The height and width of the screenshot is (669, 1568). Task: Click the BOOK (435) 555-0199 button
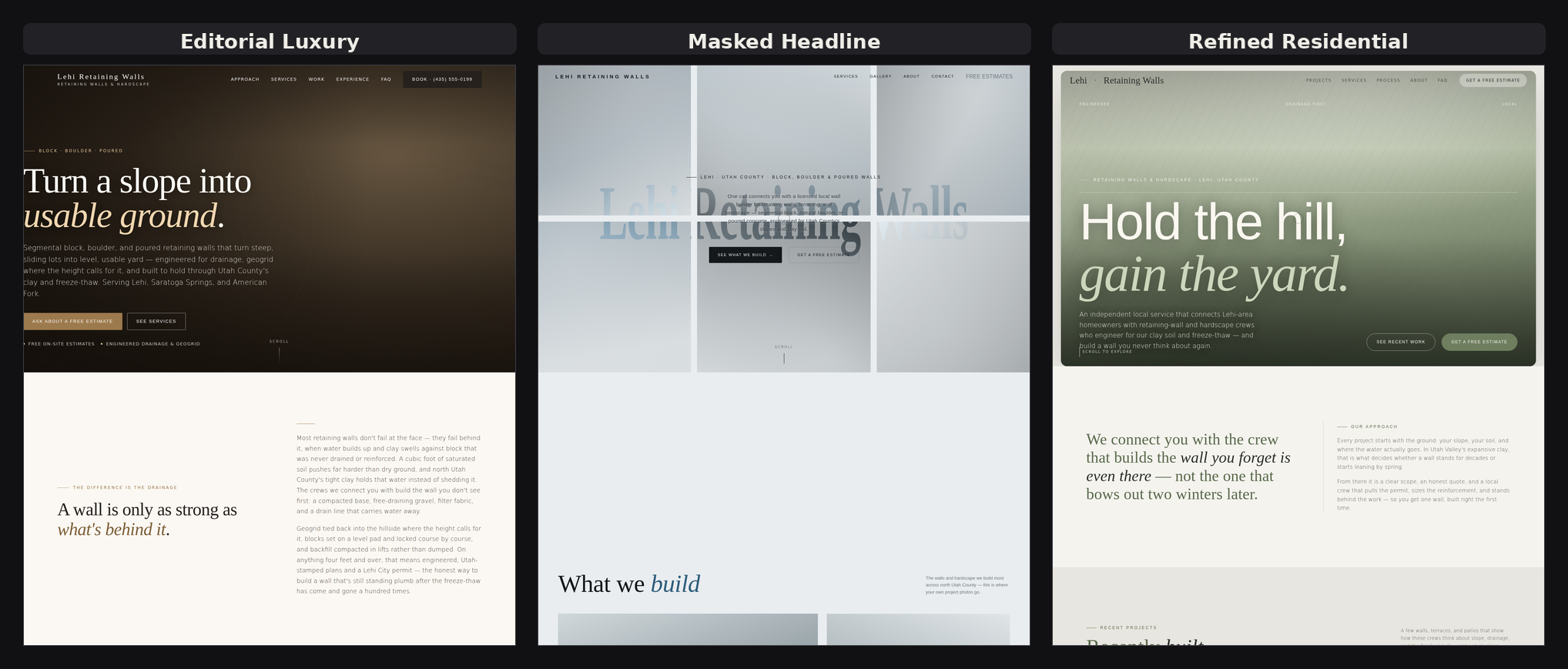[x=442, y=79]
